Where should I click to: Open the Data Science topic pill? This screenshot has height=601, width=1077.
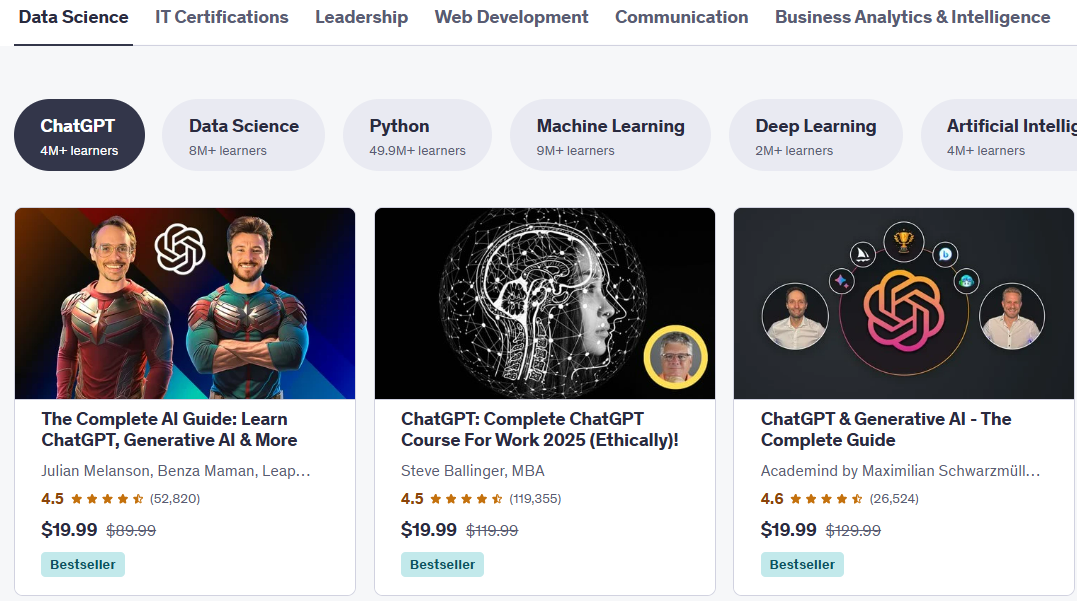pyautogui.click(x=243, y=134)
